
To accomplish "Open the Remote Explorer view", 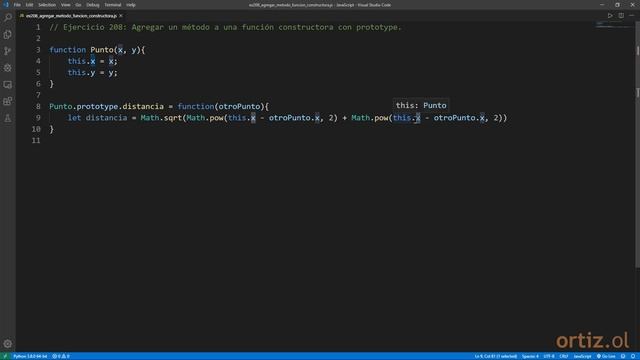I will [8, 84].
